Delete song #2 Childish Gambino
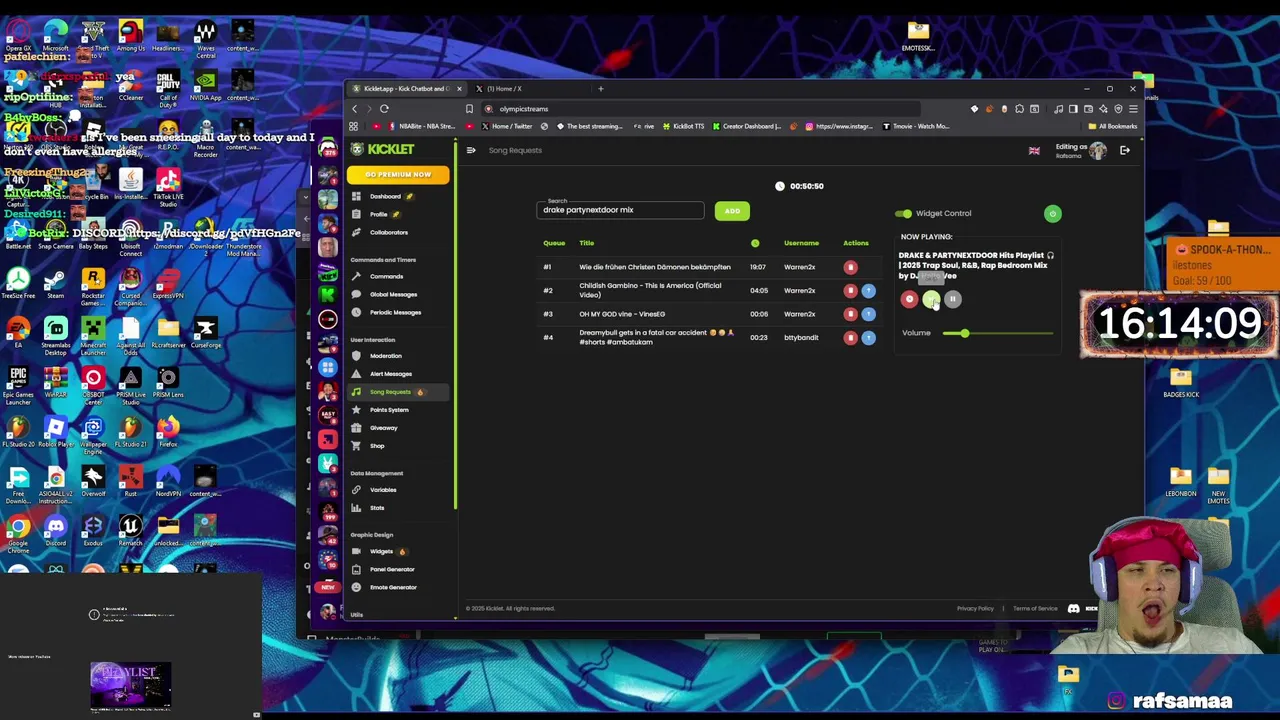The height and width of the screenshot is (720, 1280). pos(850,290)
